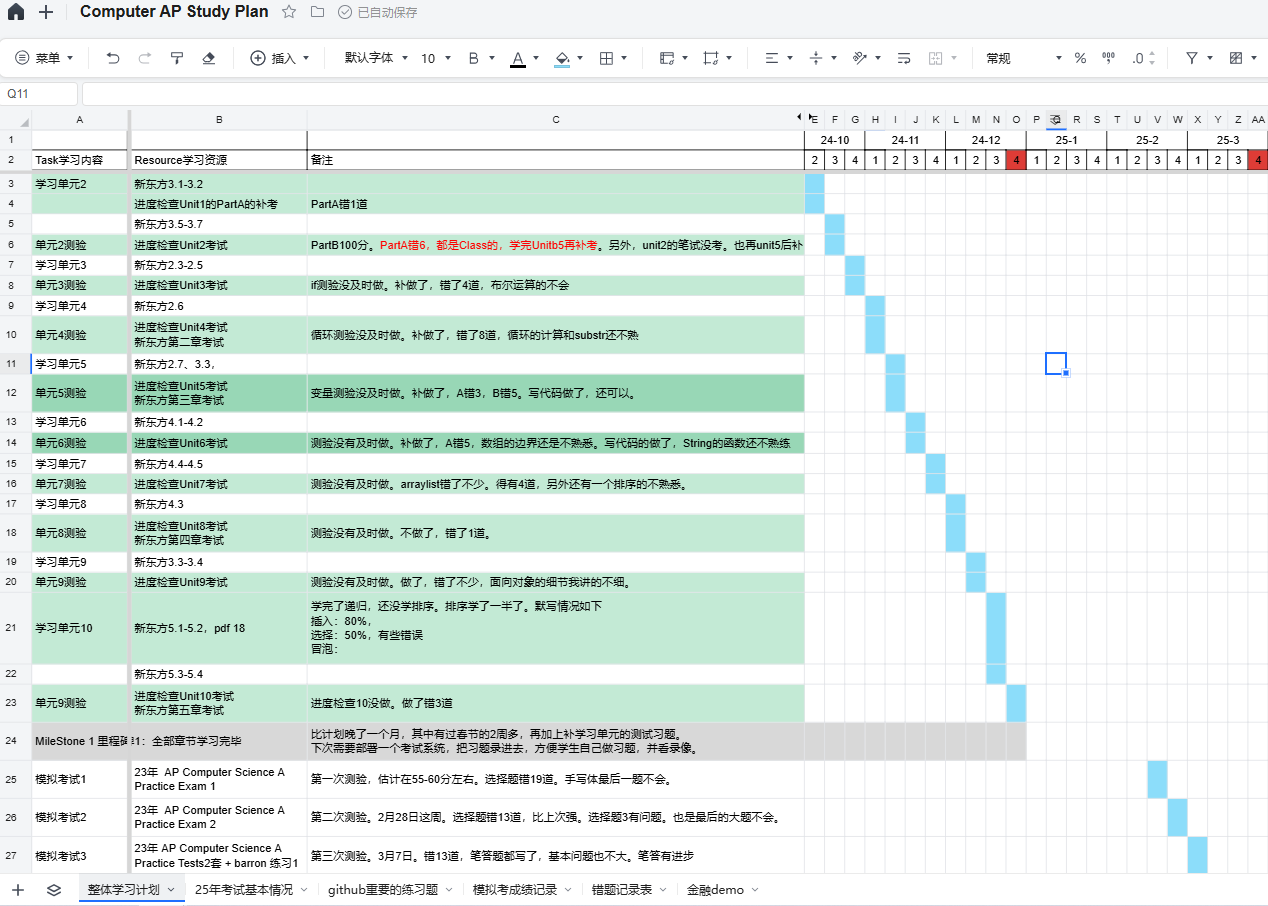The width and height of the screenshot is (1268, 906).
Task: Select the format painter tool
Action: click(x=177, y=59)
